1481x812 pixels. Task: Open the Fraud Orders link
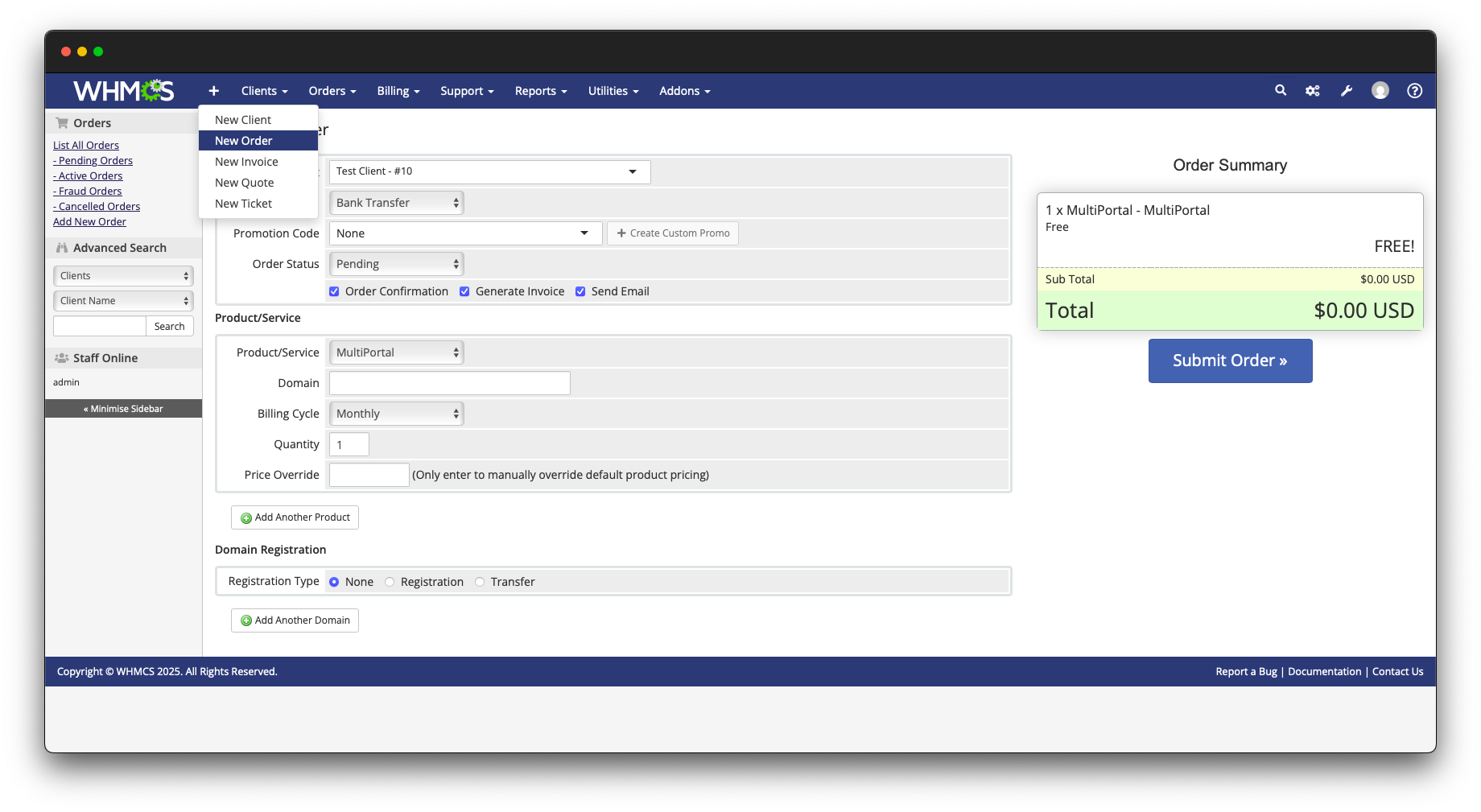[88, 192]
